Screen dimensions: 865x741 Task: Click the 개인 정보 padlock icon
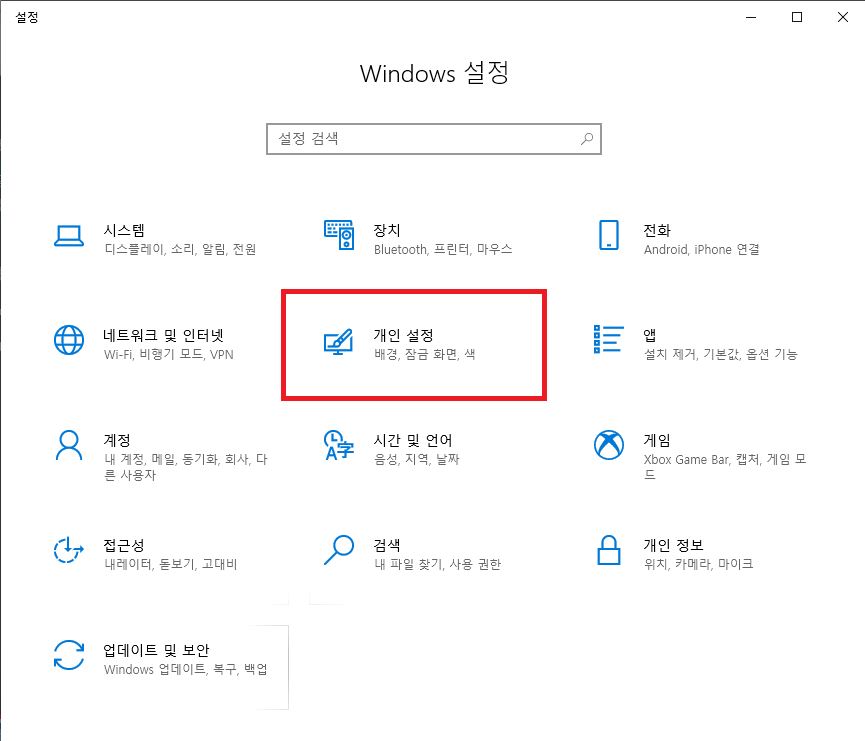(x=608, y=550)
